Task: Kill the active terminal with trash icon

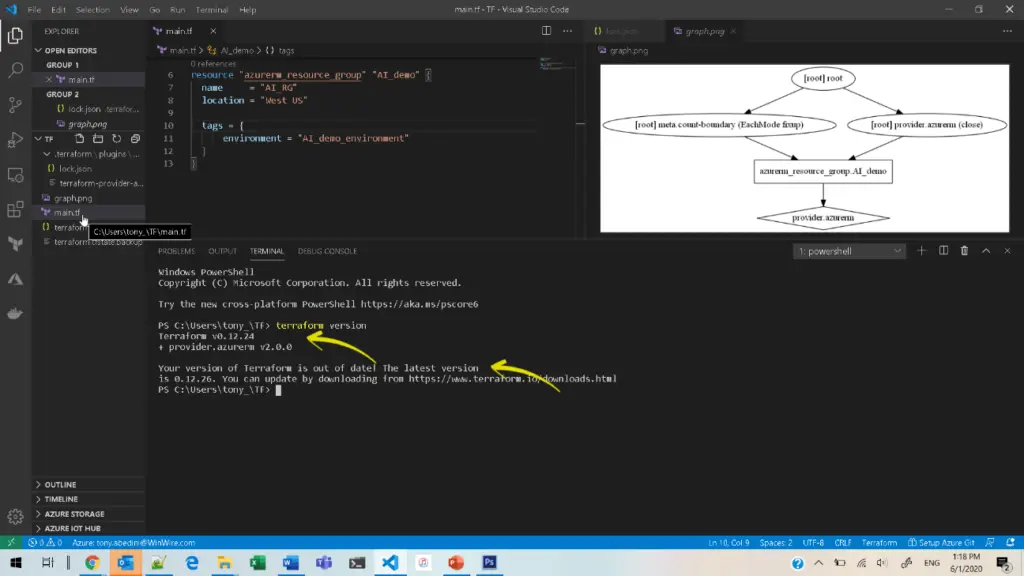Action: 964,251
